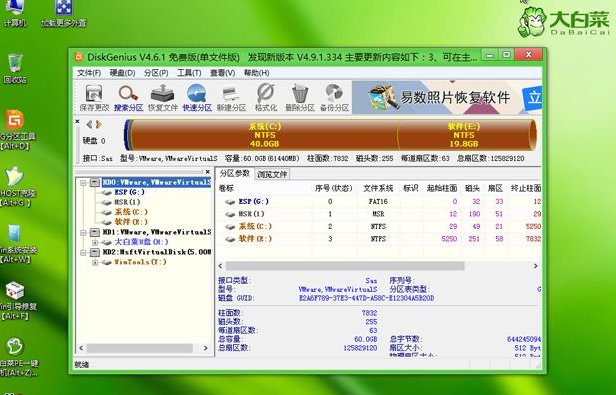Switch to the Partition Parameters (分区参数) tab
Screen dimensions: 616x395
point(235,174)
